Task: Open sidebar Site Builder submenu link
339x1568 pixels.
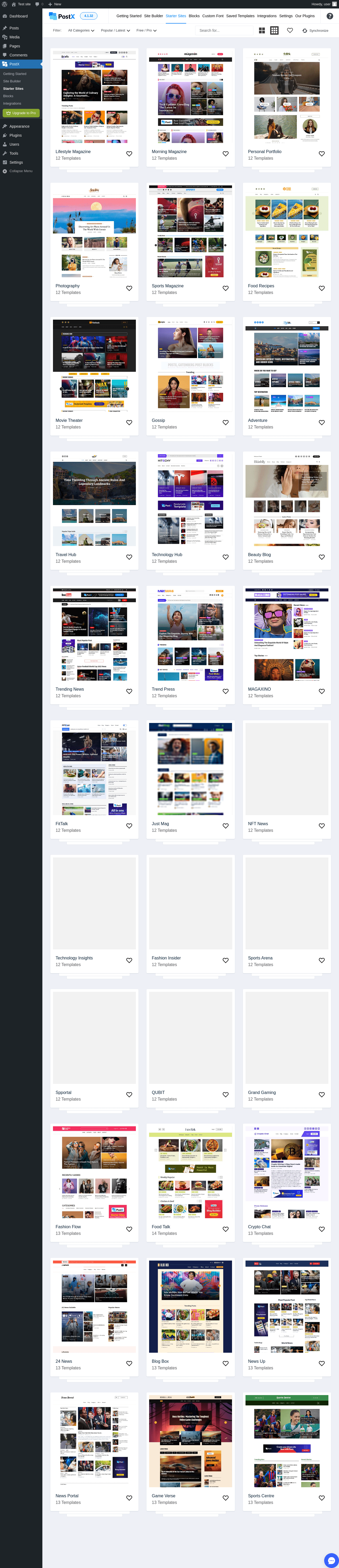Action: pos(12,81)
